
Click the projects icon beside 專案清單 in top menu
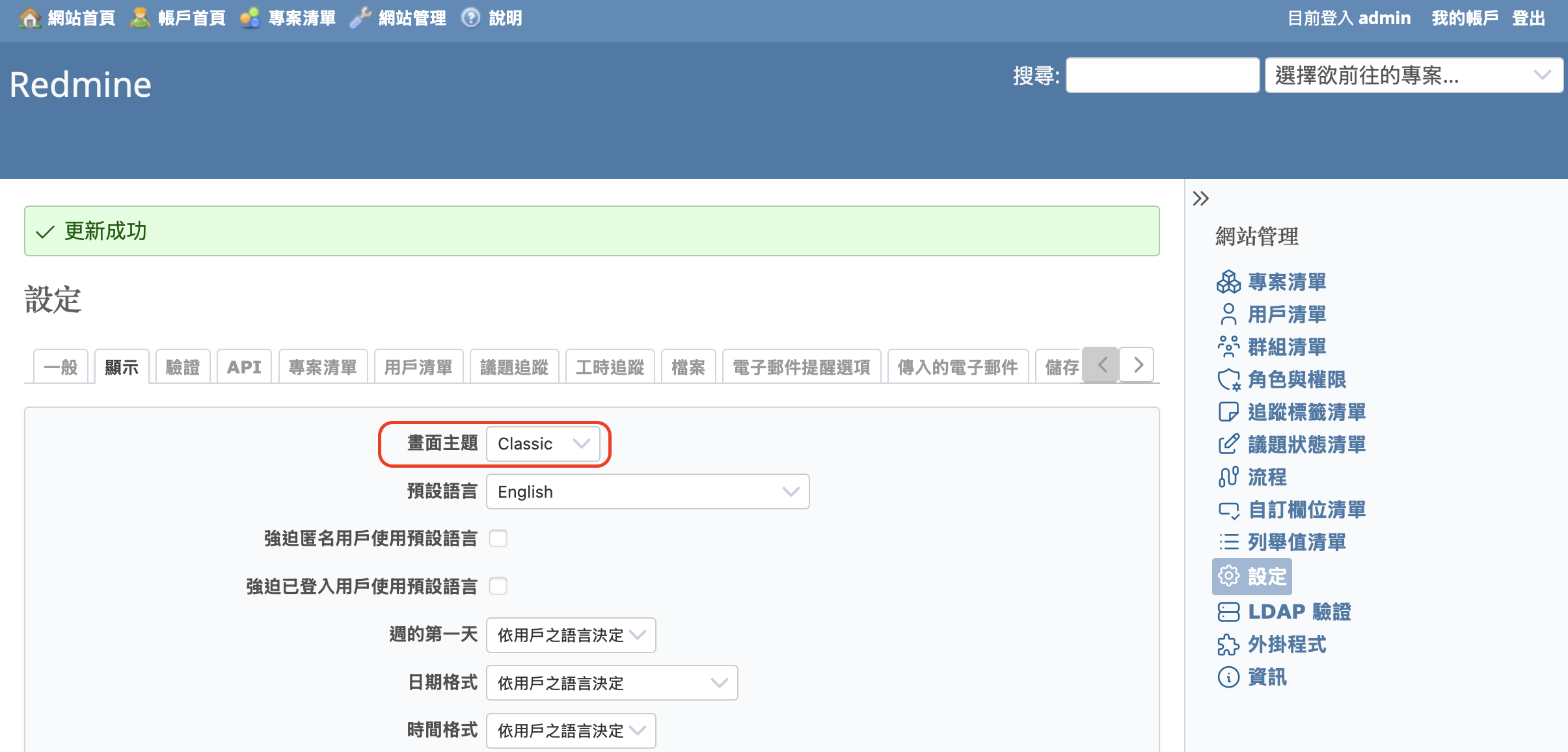coord(250,18)
